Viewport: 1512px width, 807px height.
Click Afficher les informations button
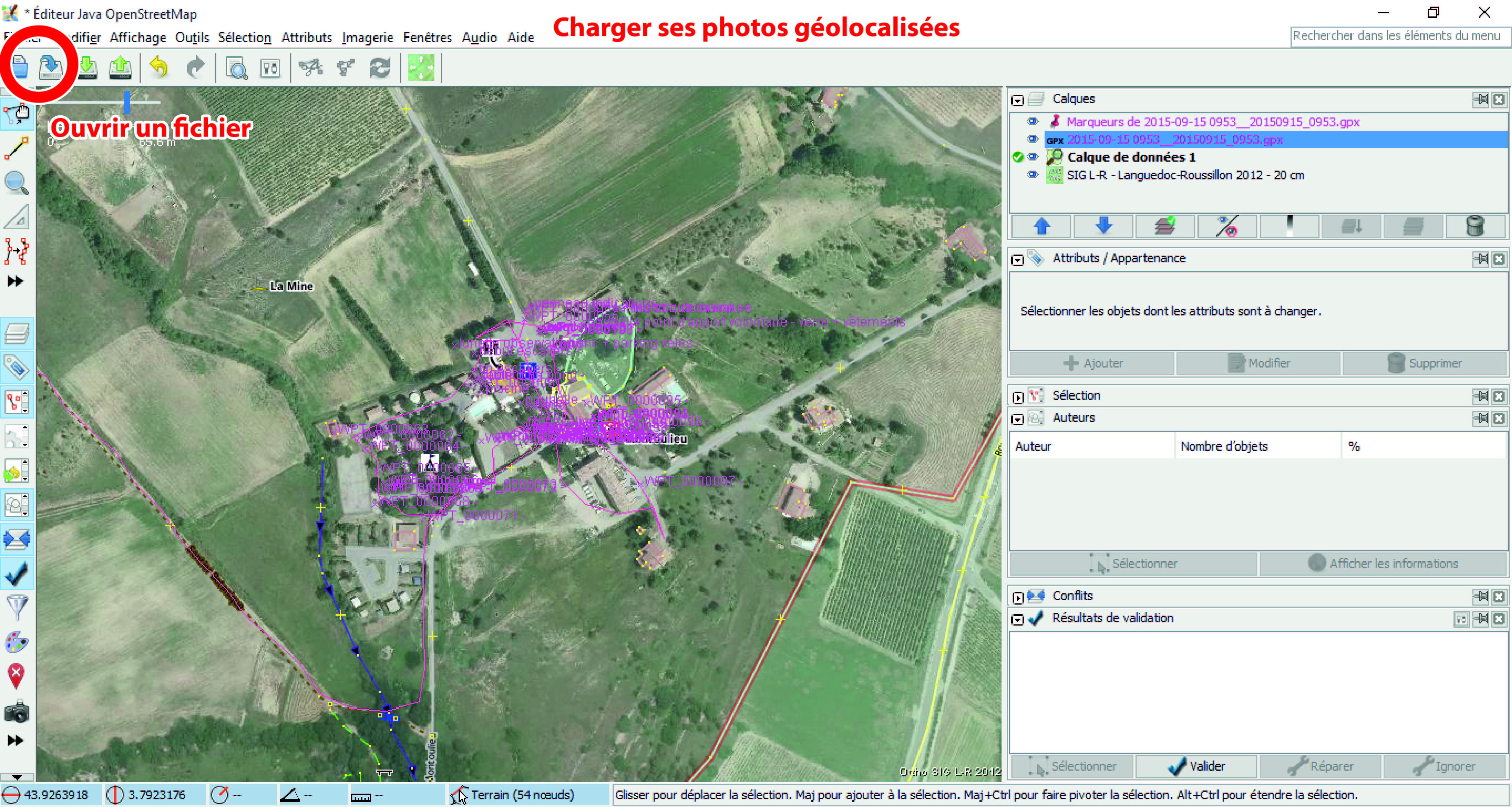click(x=1383, y=564)
